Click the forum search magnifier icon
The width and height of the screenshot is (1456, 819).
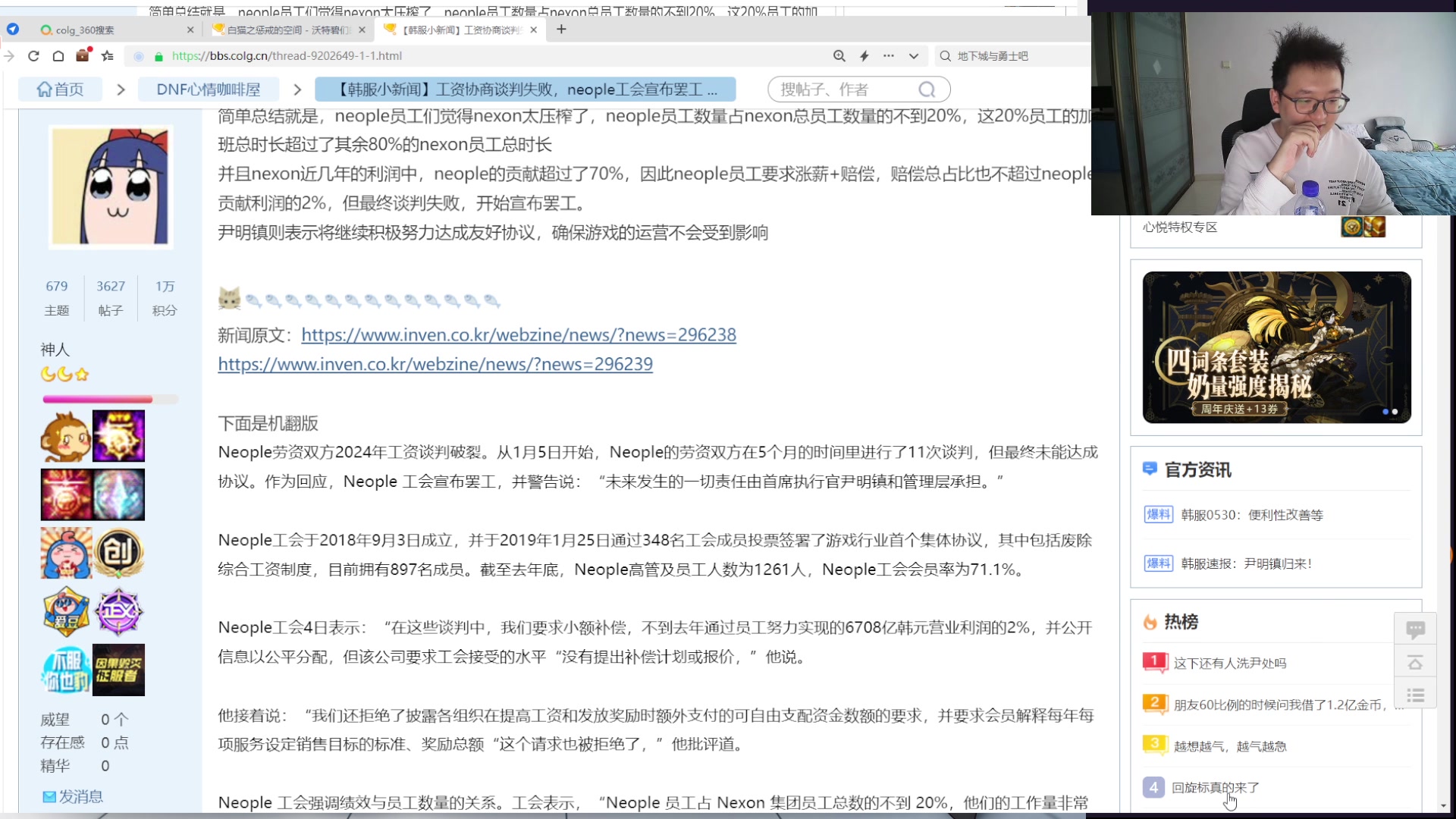(x=927, y=89)
